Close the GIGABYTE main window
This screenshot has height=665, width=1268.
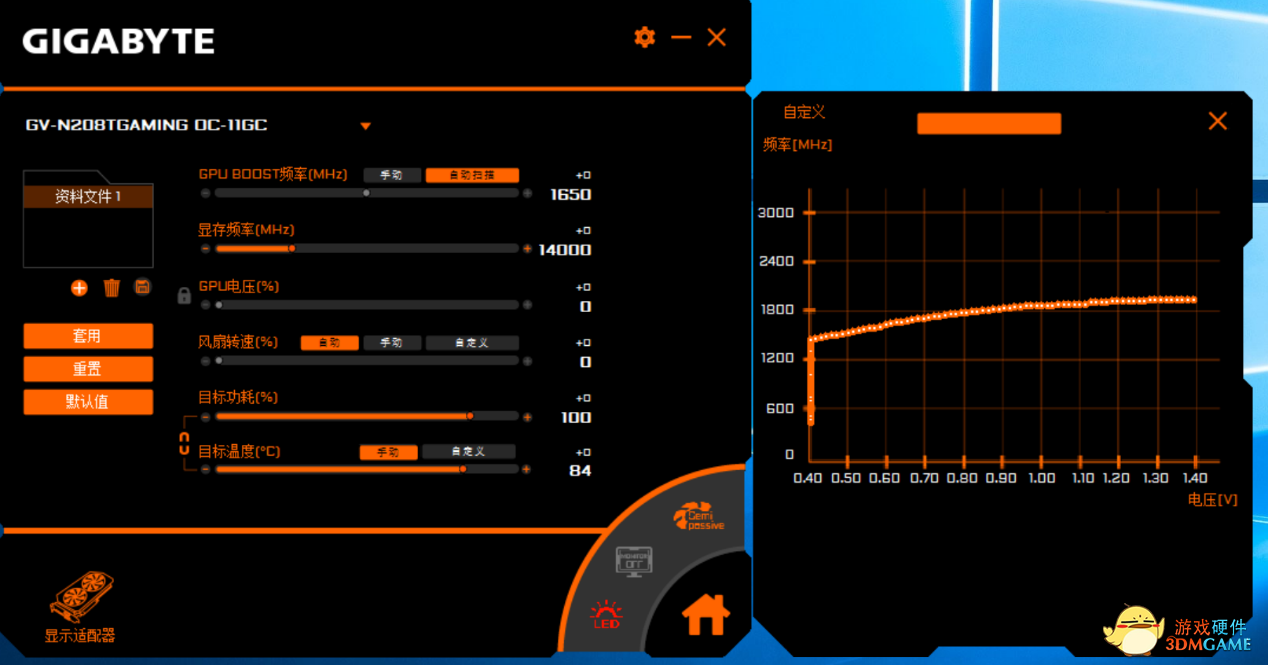717,37
